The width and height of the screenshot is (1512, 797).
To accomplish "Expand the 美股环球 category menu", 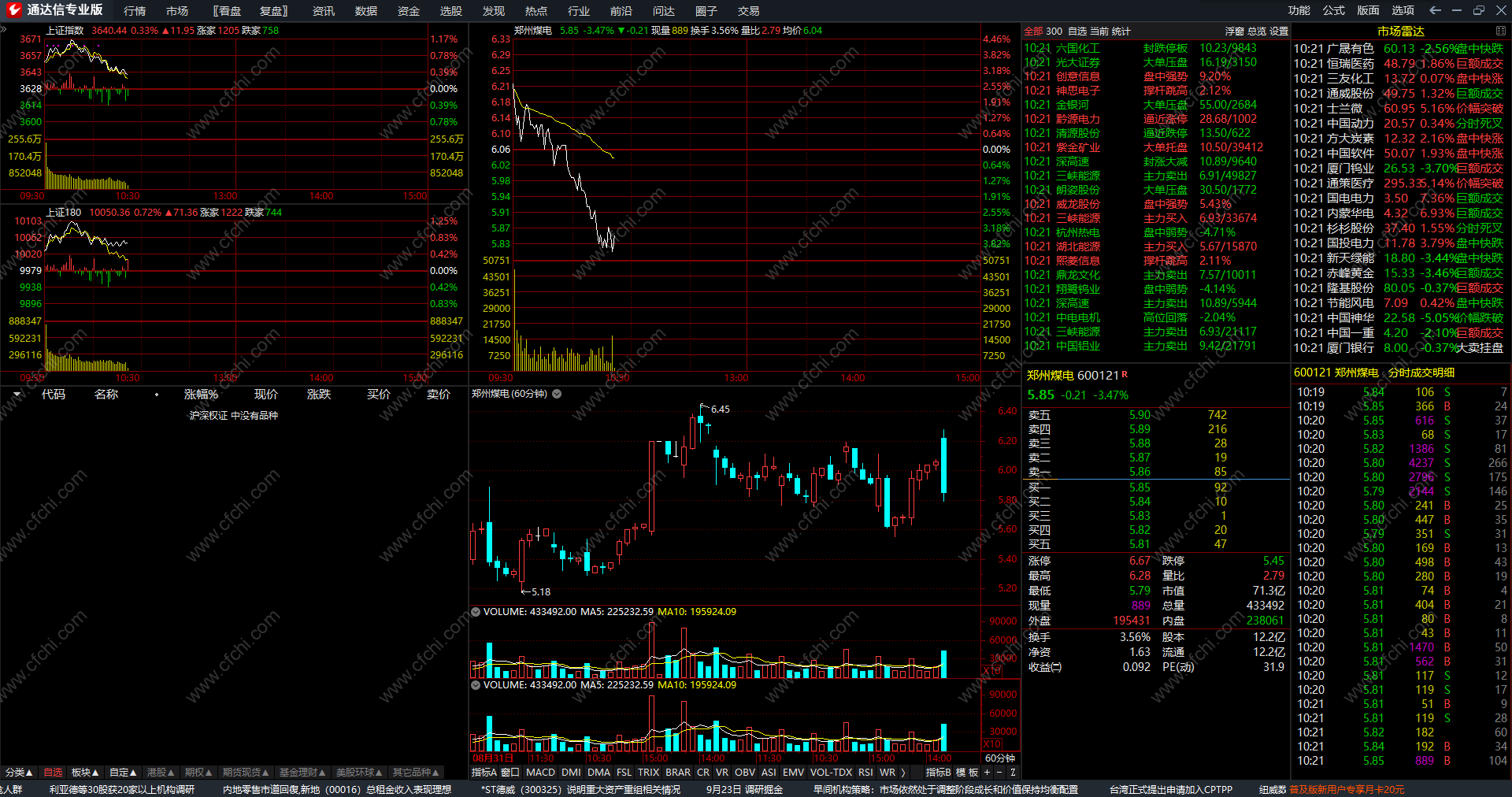I will (x=359, y=773).
